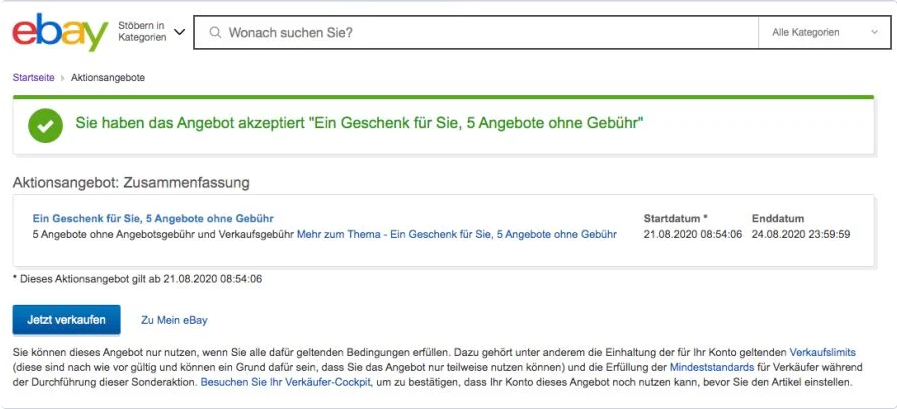Open the Alle Kategorien dropdown
The height and width of the screenshot is (409, 897).
click(x=824, y=32)
